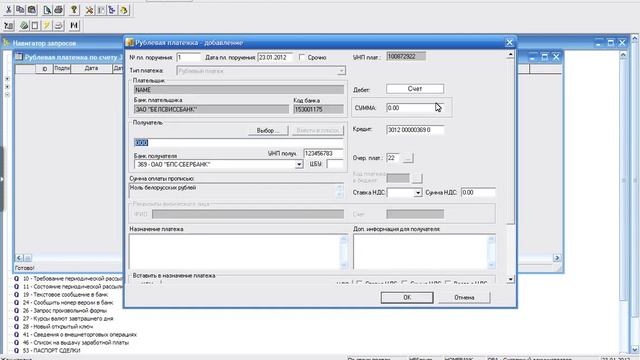Click the recipient name field containing ООО

click(x=239, y=142)
